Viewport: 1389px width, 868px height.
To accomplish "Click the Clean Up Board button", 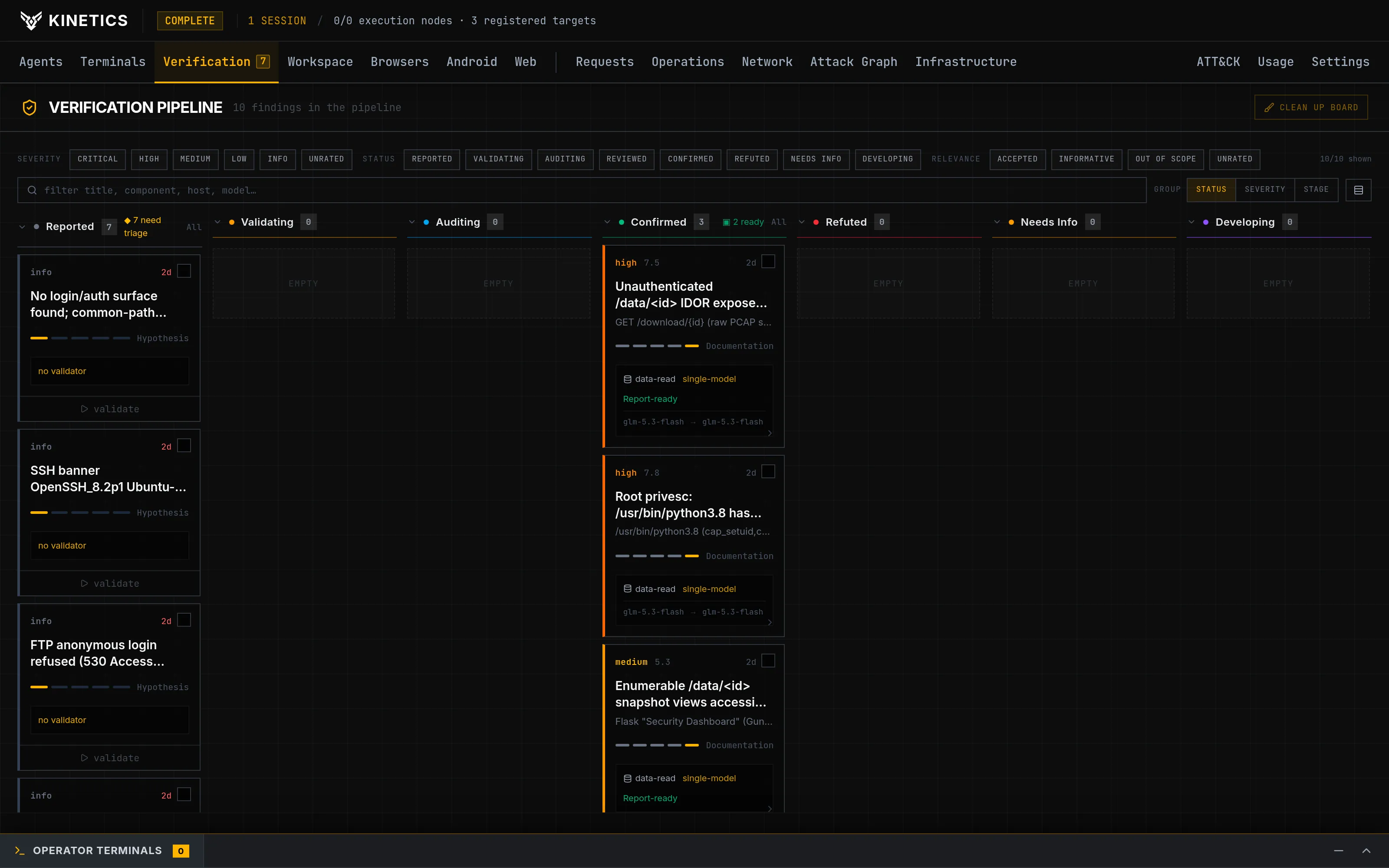I will point(1311,107).
